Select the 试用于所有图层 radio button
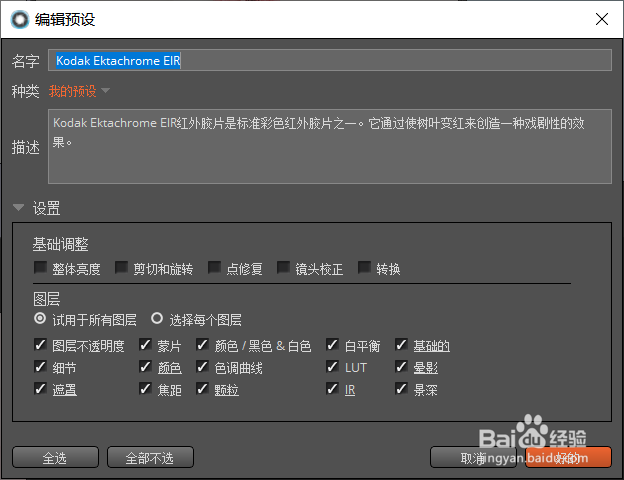This screenshot has width=624, height=480. click(40, 318)
